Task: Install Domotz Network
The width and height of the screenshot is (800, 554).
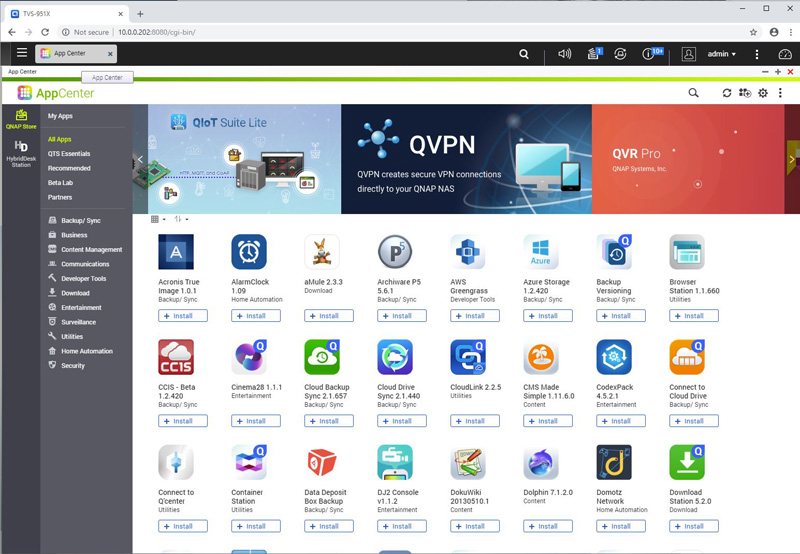Action: pyautogui.click(x=620, y=526)
